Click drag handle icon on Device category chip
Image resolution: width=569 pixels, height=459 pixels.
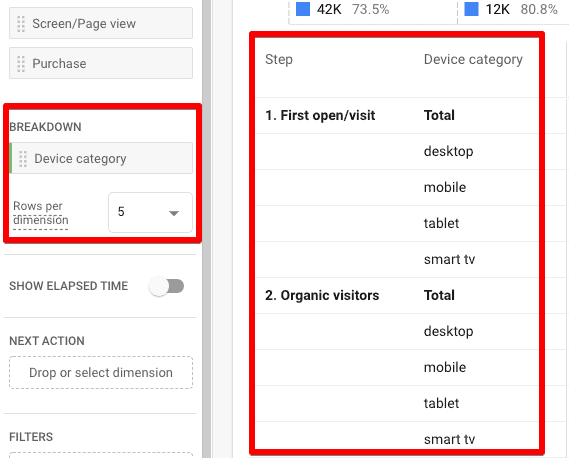coord(23,159)
